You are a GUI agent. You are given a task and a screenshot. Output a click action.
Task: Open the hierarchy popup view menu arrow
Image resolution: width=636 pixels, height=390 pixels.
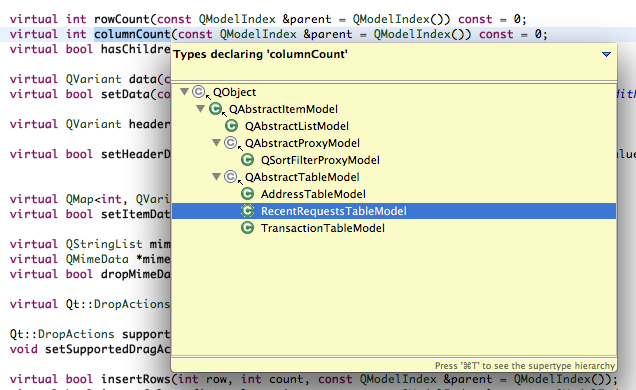pyautogui.click(x=606, y=54)
